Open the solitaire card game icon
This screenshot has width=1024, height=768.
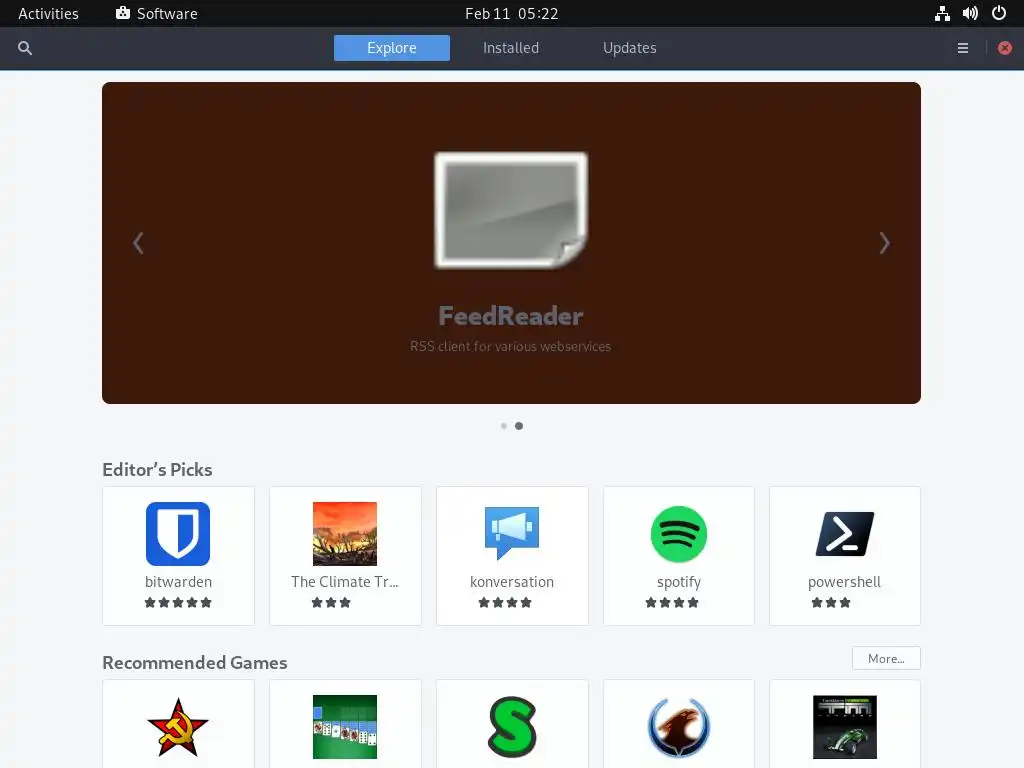click(345, 727)
